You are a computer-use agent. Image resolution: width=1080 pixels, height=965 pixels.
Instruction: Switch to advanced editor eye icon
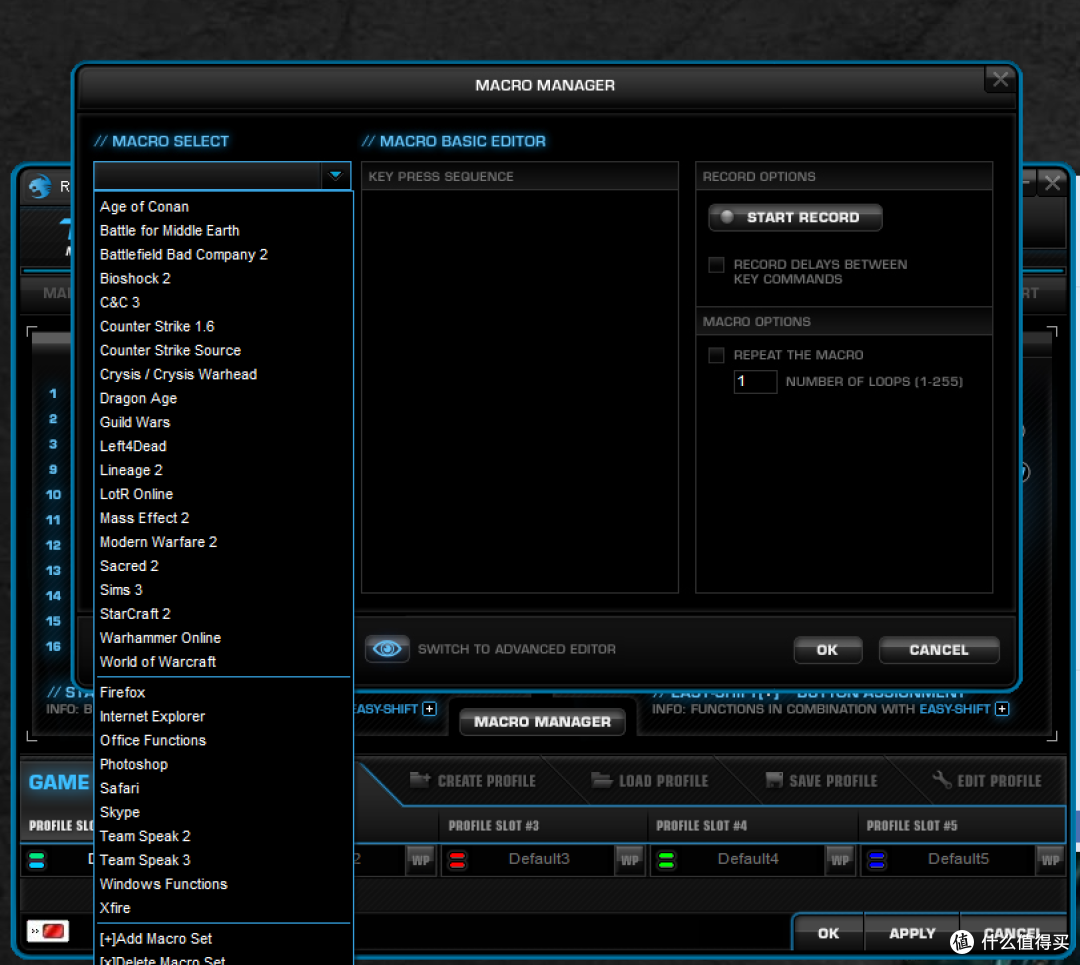pos(387,649)
